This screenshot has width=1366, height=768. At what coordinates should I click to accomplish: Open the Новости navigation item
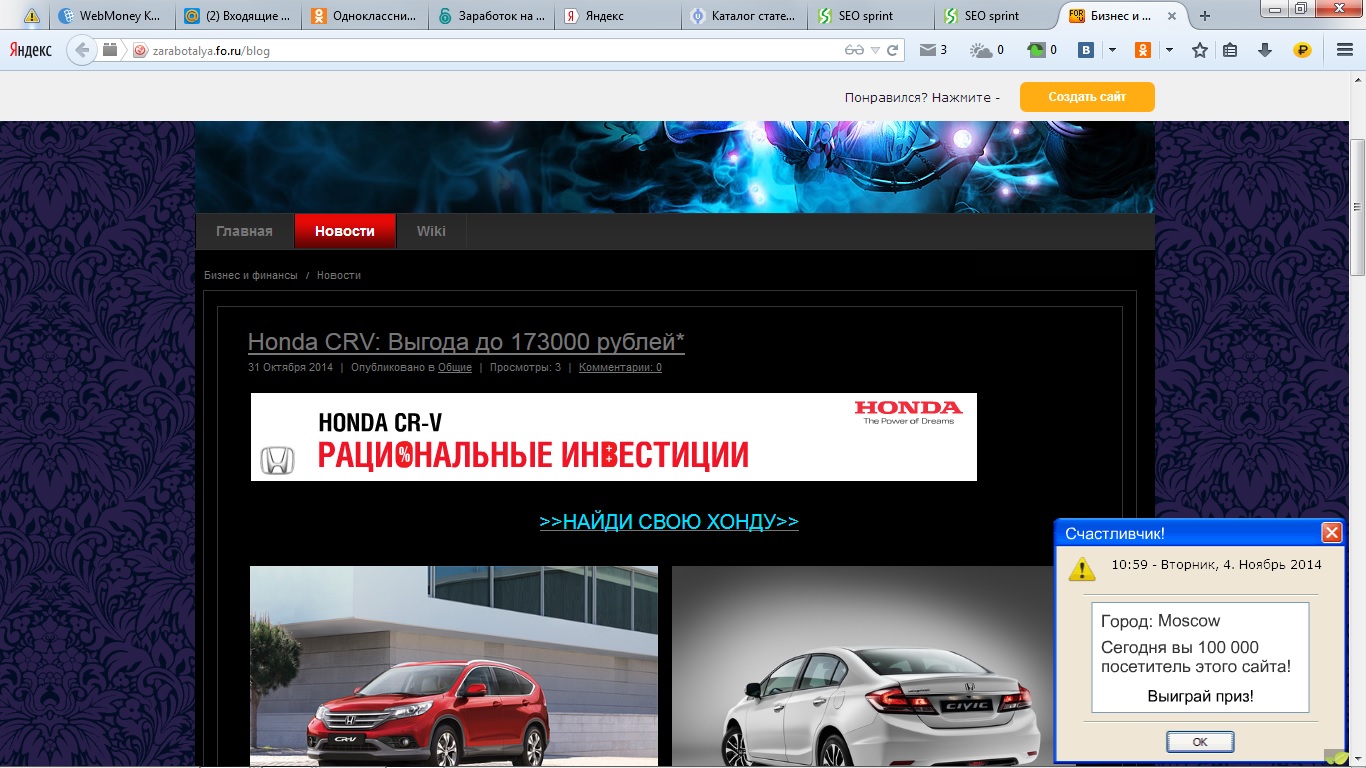point(345,231)
